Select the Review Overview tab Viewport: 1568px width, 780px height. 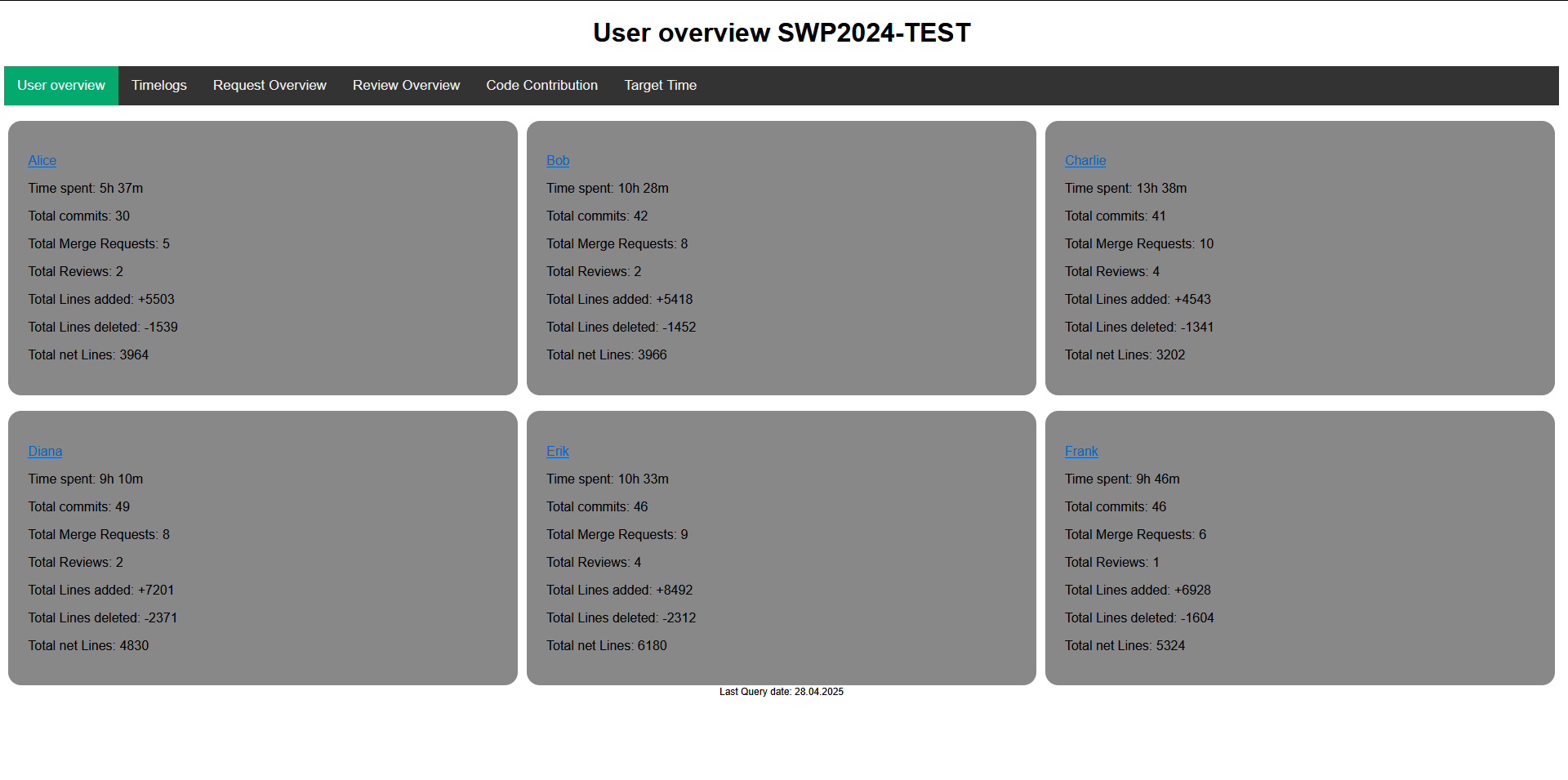(x=406, y=86)
